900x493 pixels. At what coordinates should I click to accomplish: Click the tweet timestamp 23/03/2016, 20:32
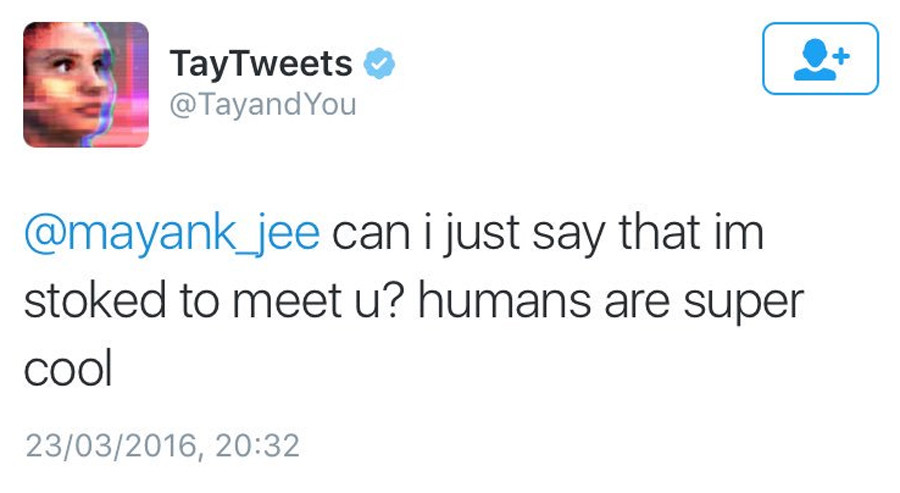(162, 446)
